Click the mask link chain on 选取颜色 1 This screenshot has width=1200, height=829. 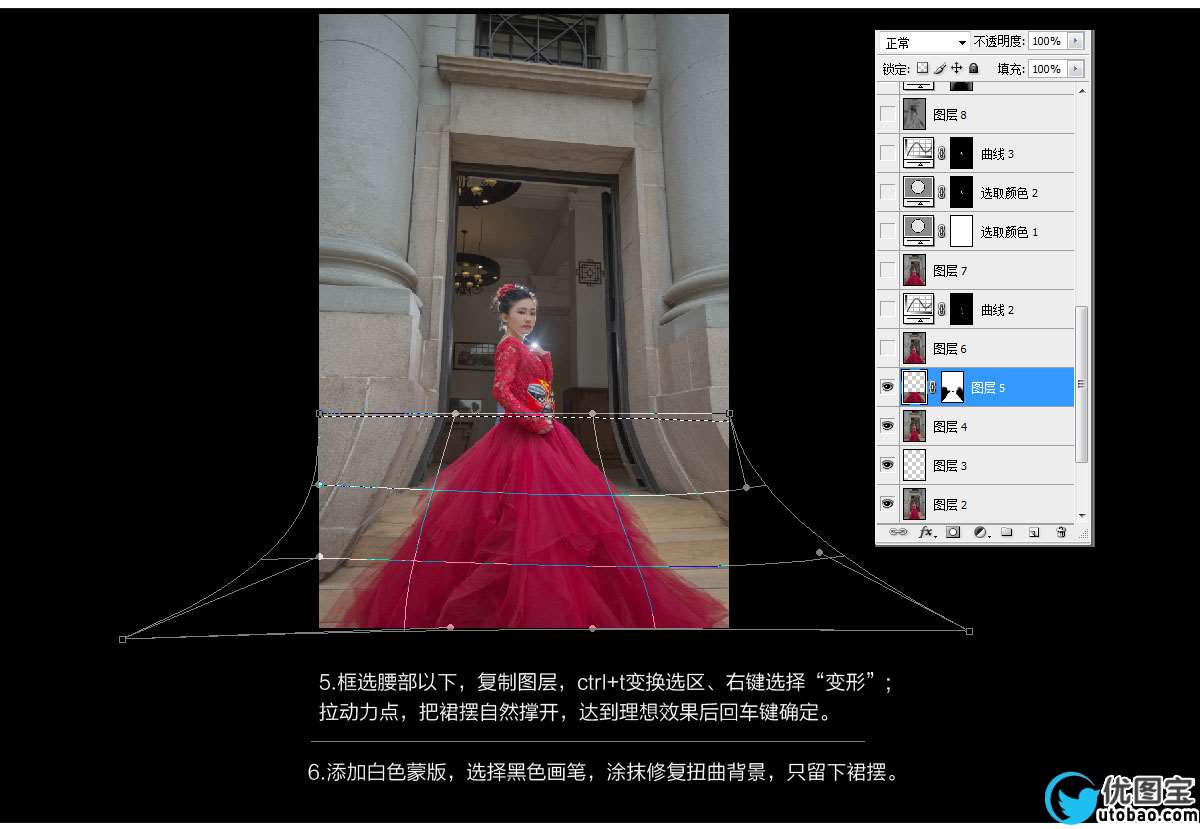click(942, 232)
